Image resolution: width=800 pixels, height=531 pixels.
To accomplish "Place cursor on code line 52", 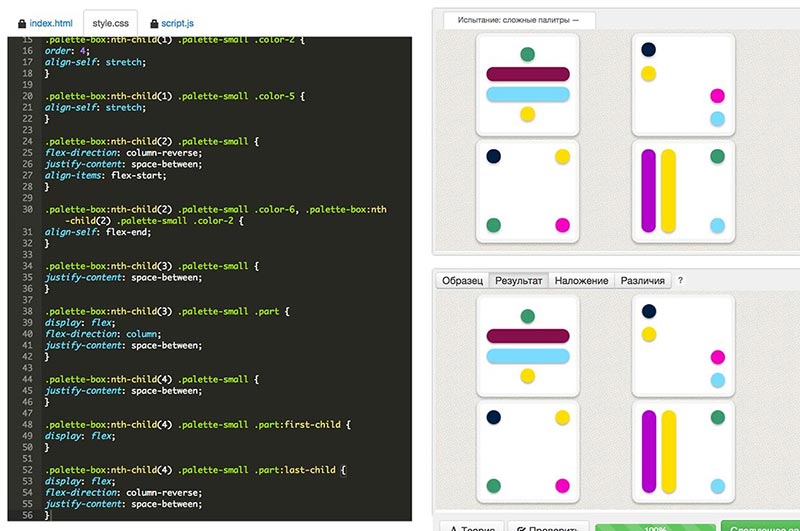I will tap(200, 469).
